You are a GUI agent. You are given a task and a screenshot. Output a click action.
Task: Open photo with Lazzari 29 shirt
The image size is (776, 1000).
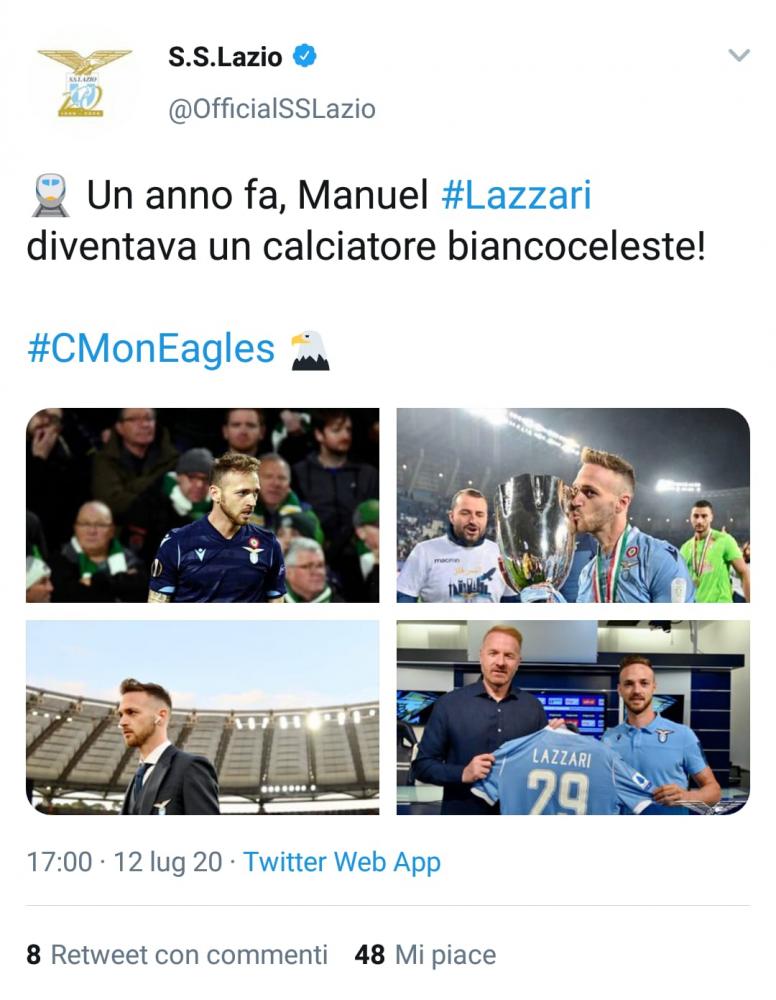(573, 717)
